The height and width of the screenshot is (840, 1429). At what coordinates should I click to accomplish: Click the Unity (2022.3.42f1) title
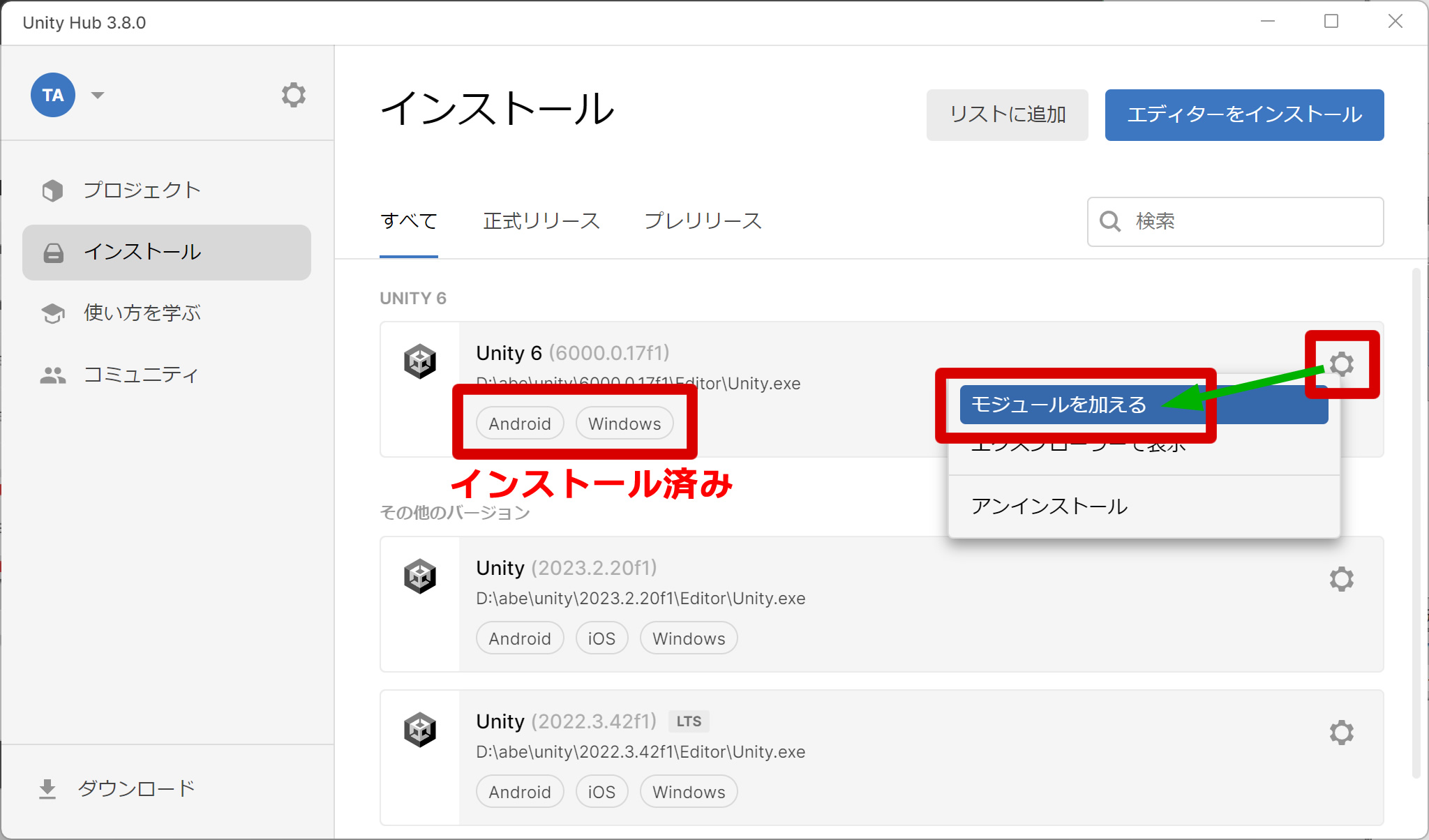point(567,721)
